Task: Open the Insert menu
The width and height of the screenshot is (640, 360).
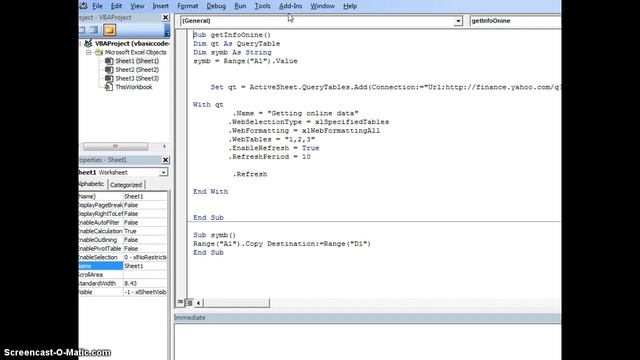Action: (x=160, y=6)
